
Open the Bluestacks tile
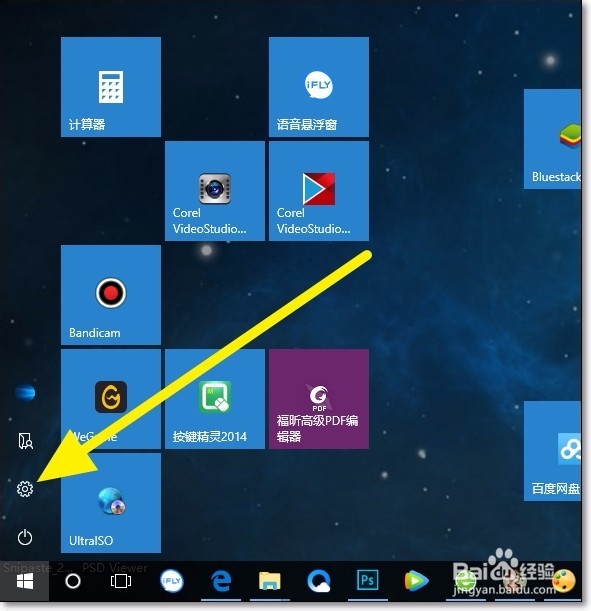(552, 139)
